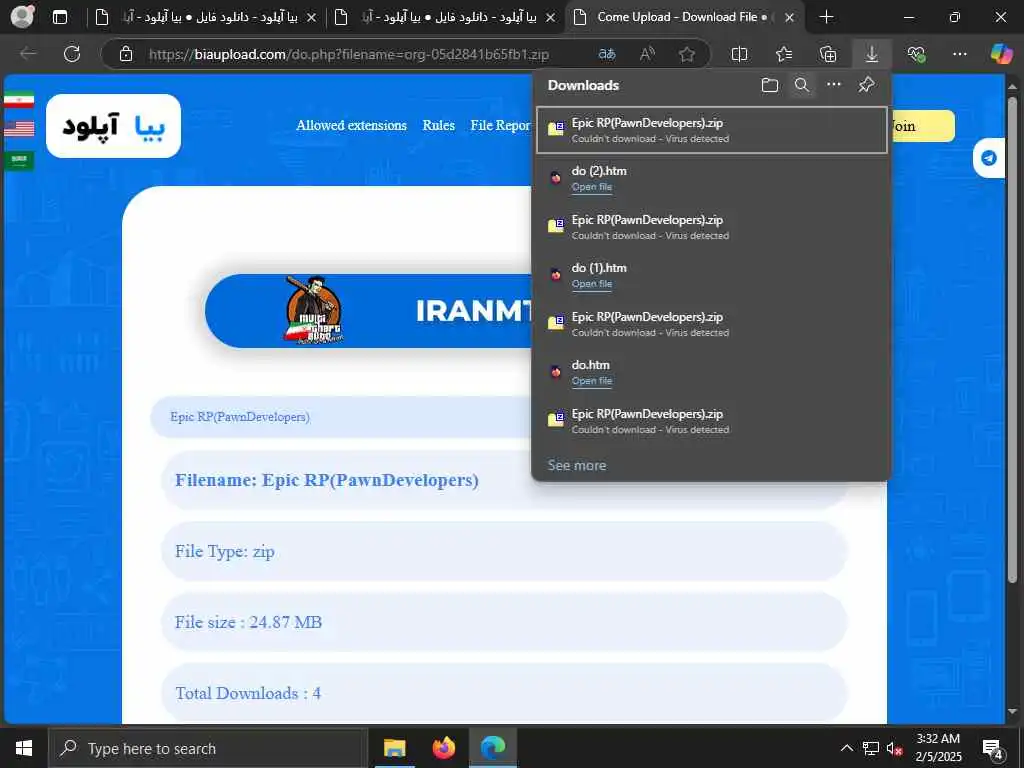Select the last Epic RP(PawnDevelopers).zip entry
The width and height of the screenshot is (1024, 768).
click(x=712, y=421)
